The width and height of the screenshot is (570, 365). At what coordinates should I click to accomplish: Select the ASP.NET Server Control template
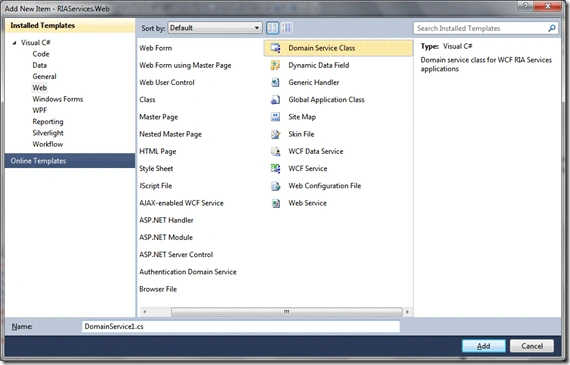coord(176,254)
